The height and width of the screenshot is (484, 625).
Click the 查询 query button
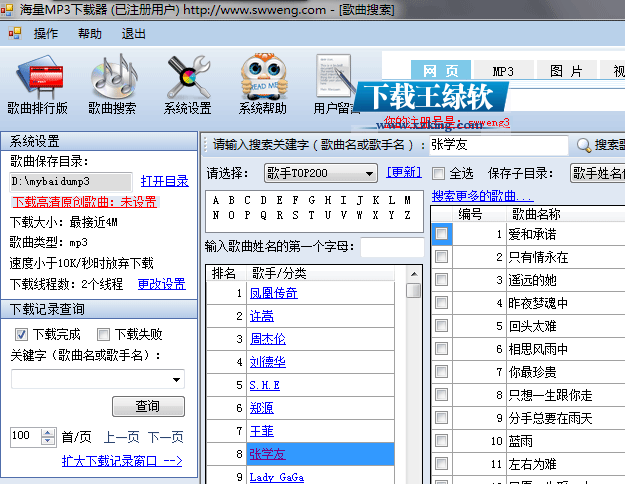(x=148, y=406)
